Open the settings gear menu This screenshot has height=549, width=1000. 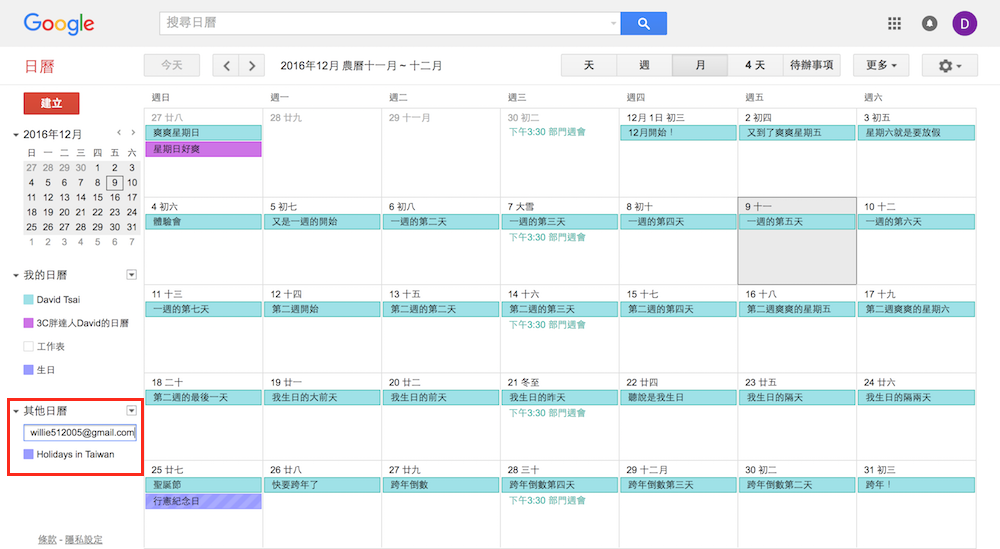[x=949, y=66]
